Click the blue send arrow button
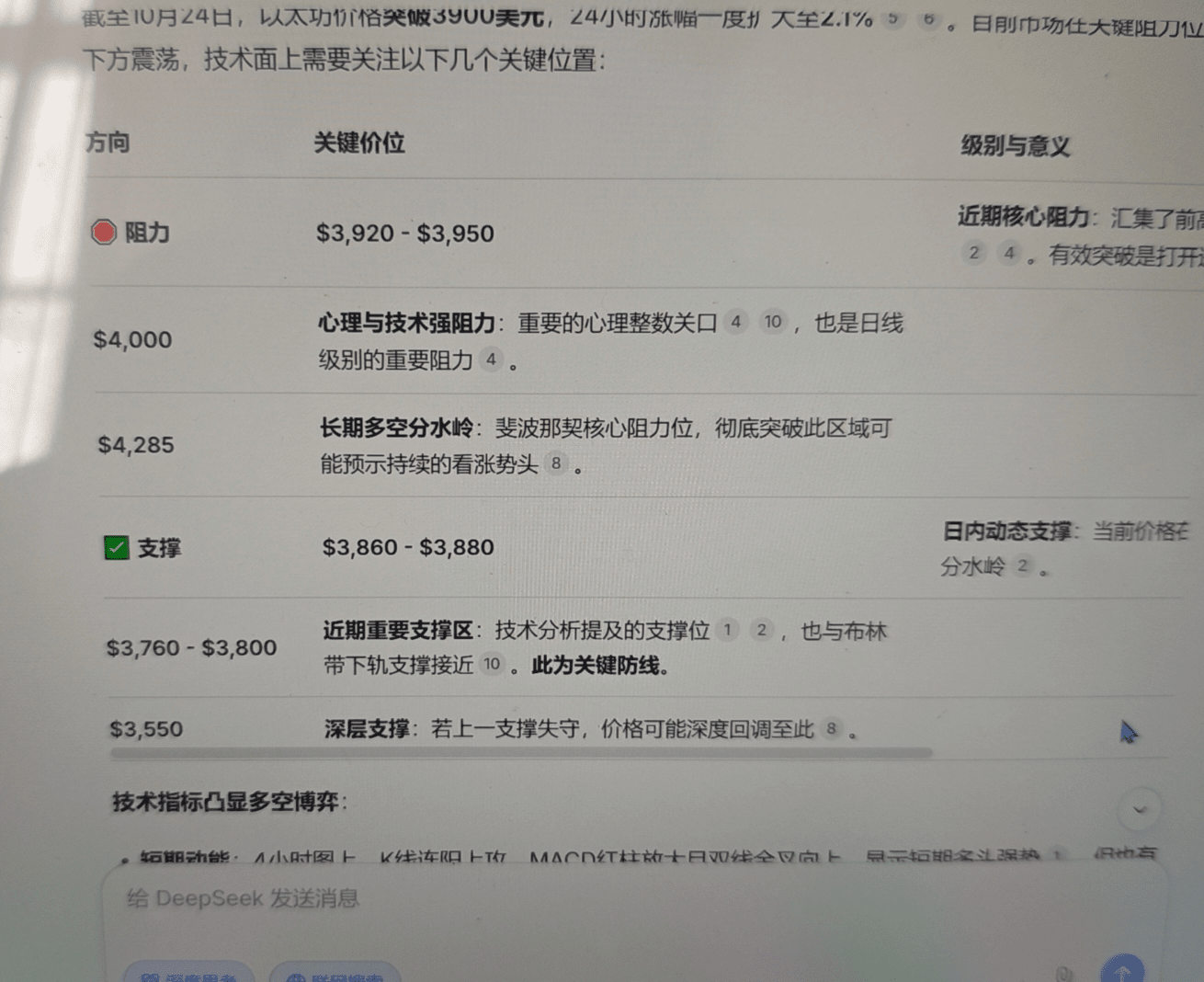 click(x=1121, y=971)
